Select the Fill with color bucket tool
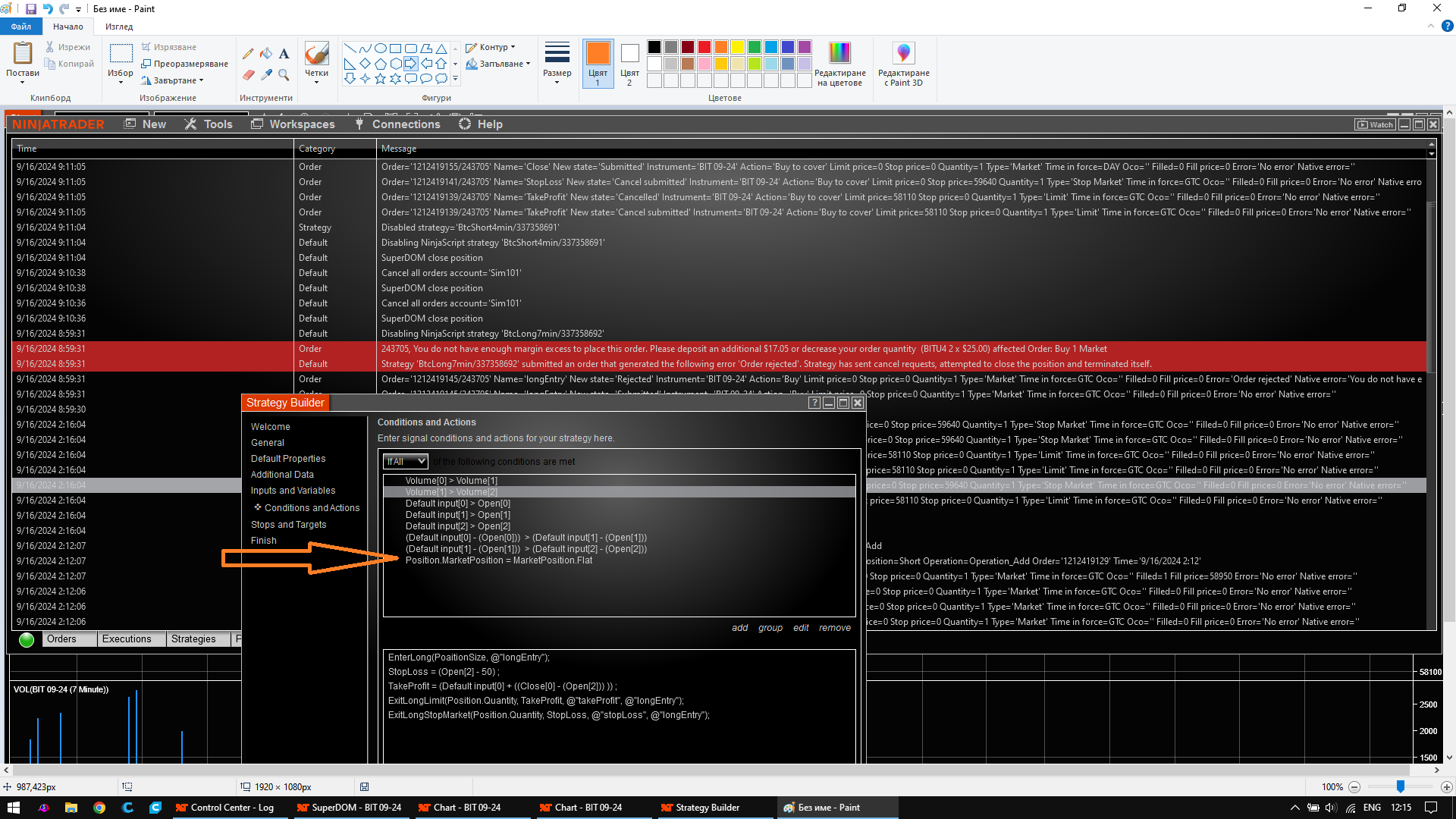The image size is (1456, 819). tap(266, 54)
